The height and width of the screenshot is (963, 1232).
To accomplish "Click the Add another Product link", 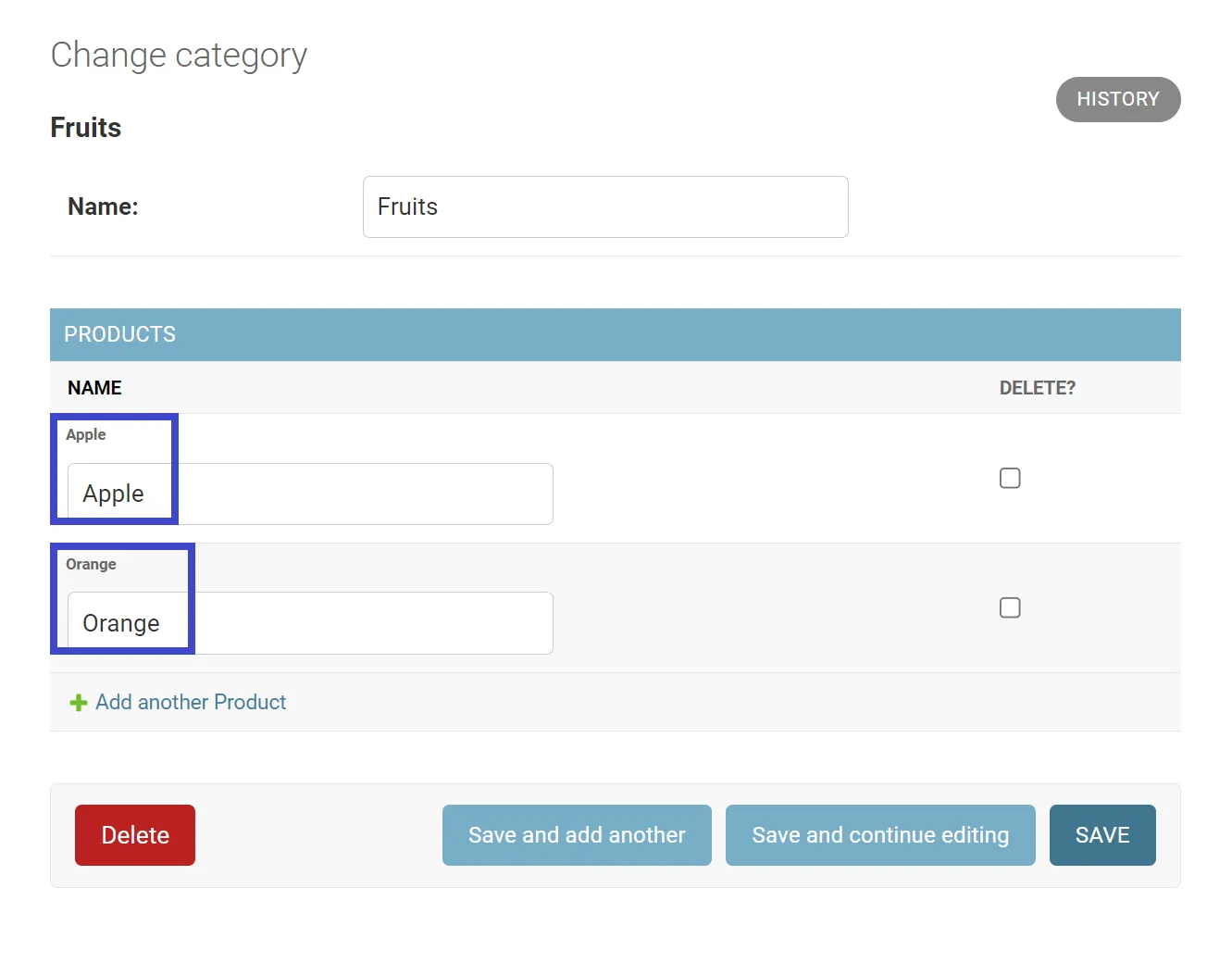I will point(191,703).
